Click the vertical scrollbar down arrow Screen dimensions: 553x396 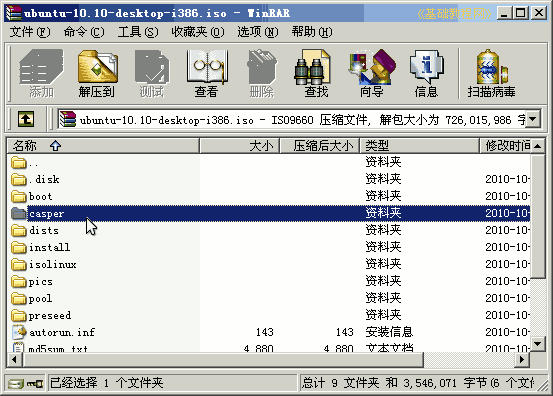tap(538, 343)
